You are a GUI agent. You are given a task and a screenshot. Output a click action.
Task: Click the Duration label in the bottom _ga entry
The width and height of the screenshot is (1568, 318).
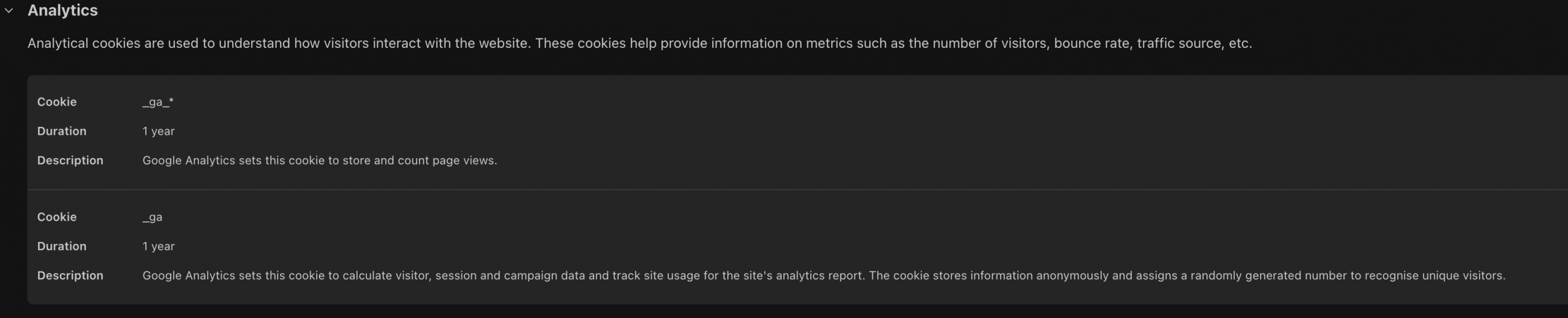click(62, 246)
